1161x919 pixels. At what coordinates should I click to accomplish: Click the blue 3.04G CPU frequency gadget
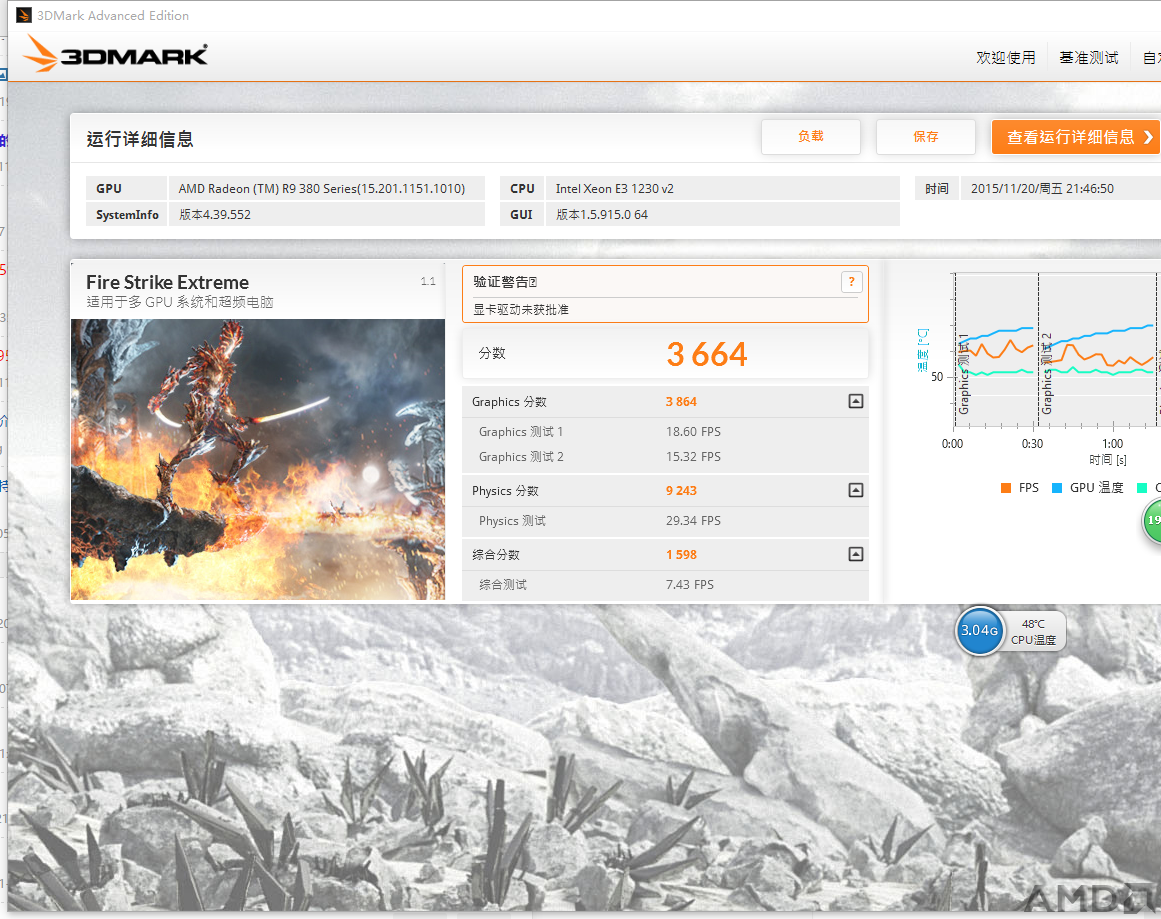coord(980,631)
